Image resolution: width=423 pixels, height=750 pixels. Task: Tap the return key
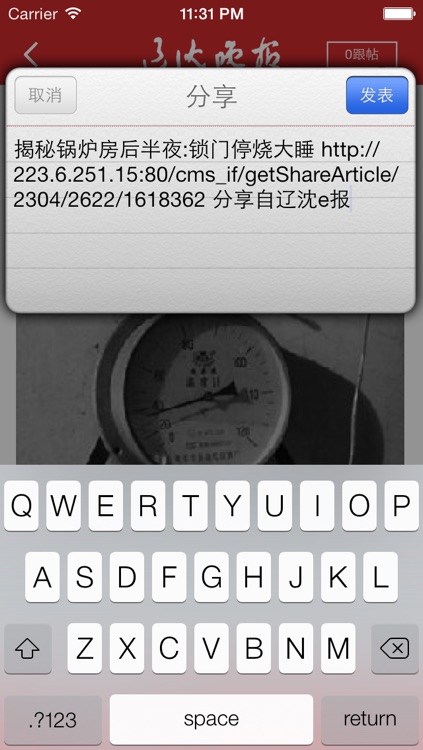pyautogui.click(x=370, y=719)
